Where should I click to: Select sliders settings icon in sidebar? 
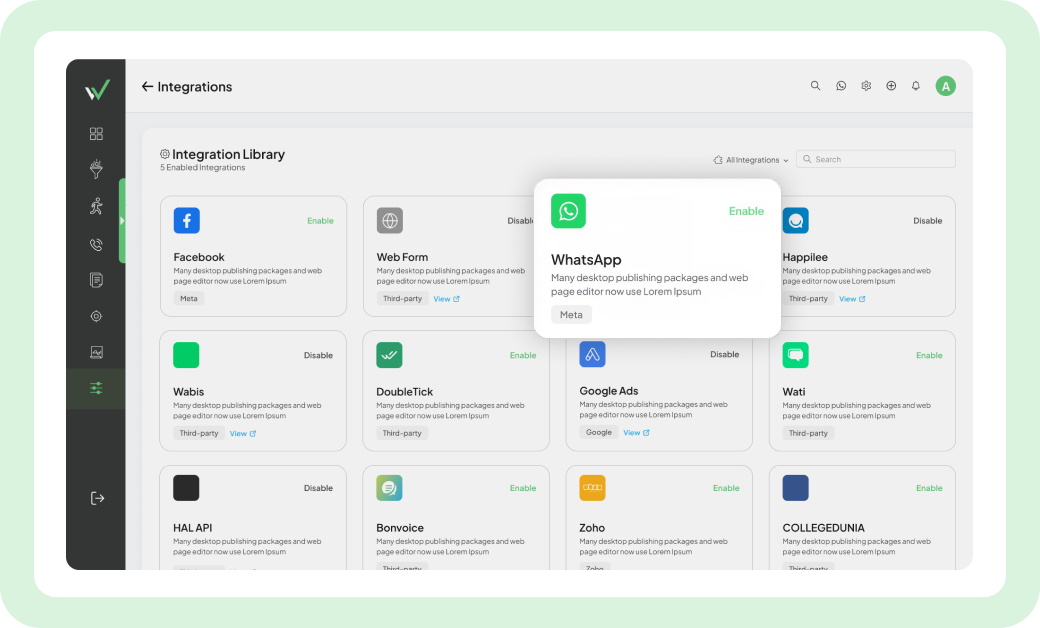point(96,388)
